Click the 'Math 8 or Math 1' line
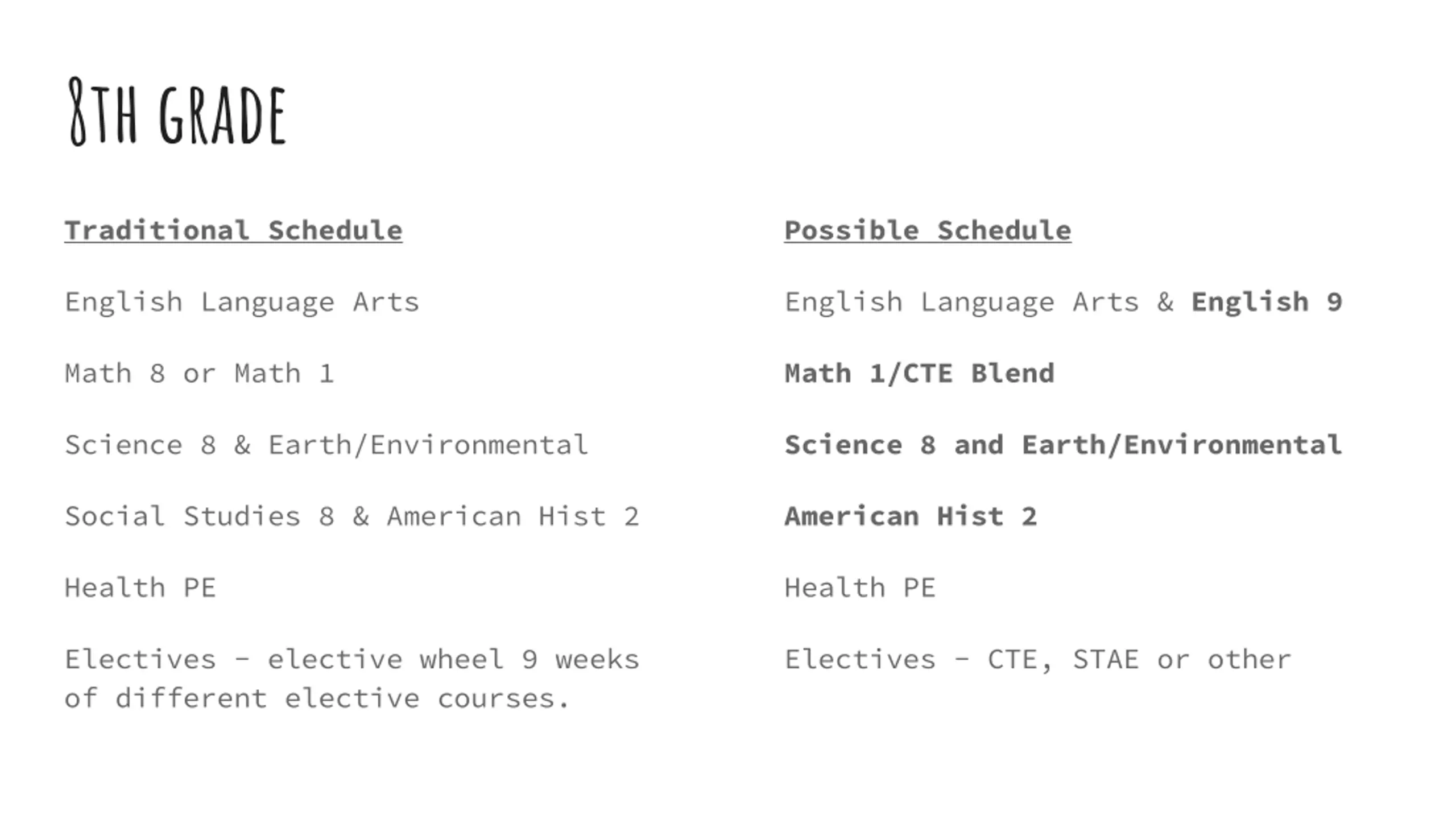 point(199,374)
